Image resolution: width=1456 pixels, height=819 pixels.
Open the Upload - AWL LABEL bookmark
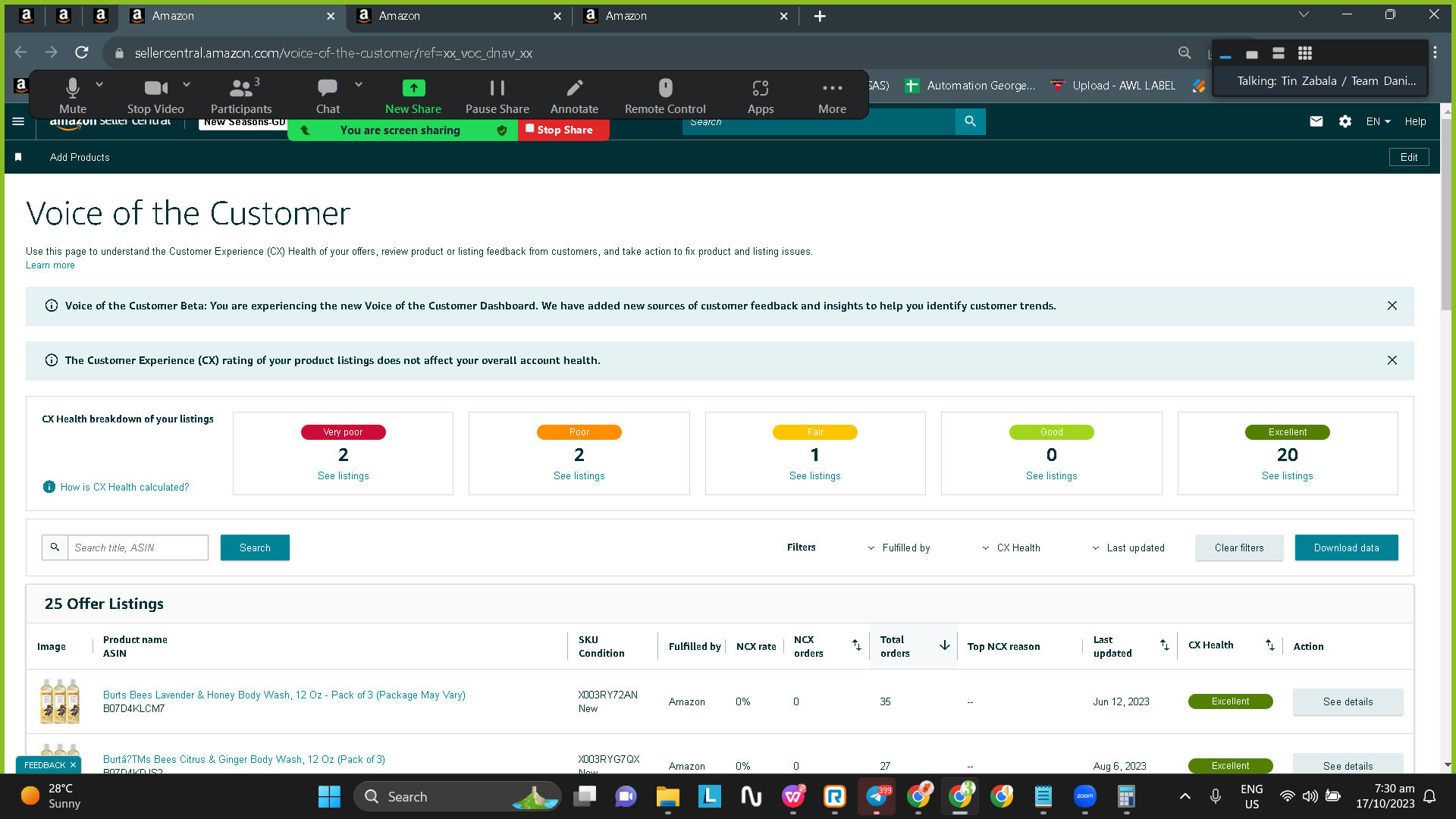click(1113, 86)
